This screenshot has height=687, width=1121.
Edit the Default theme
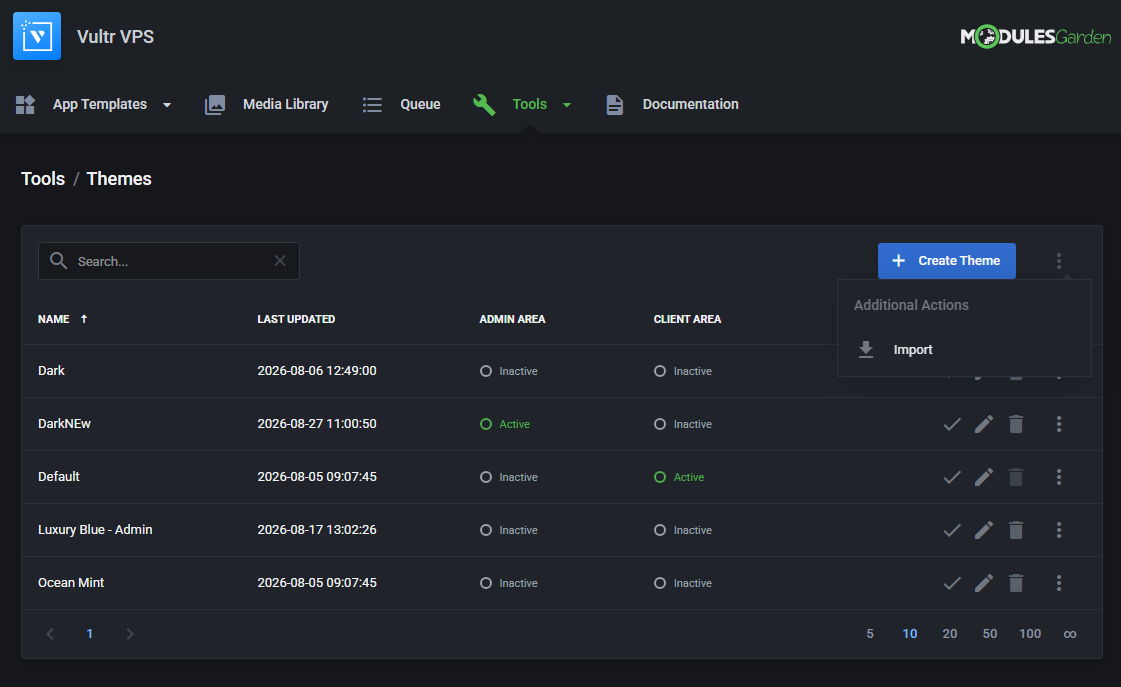[984, 477]
